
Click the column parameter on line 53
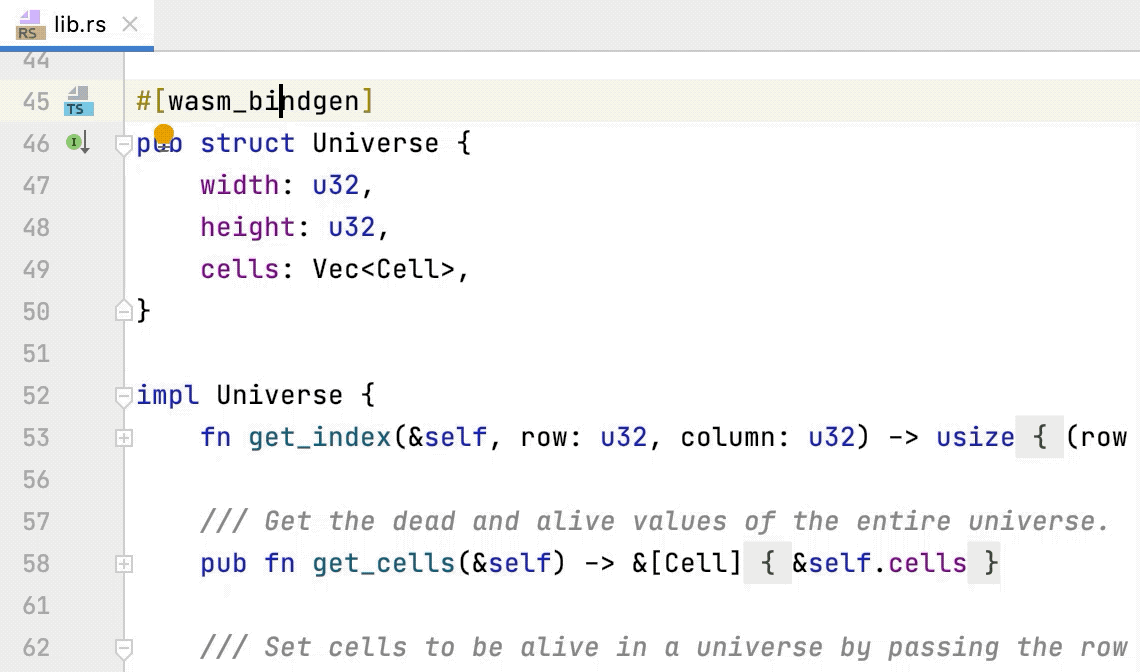pos(727,437)
